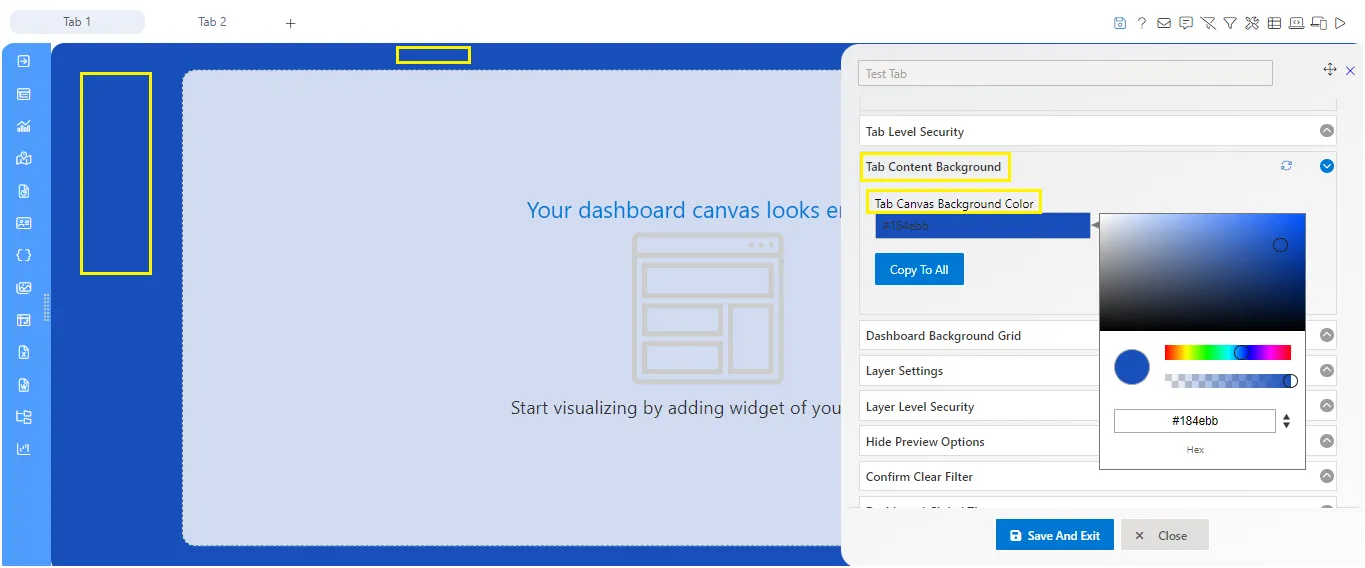The height and width of the screenshot is (568, 1365).
Task: Collapse Tab Content Background section
Action: 1327,166
